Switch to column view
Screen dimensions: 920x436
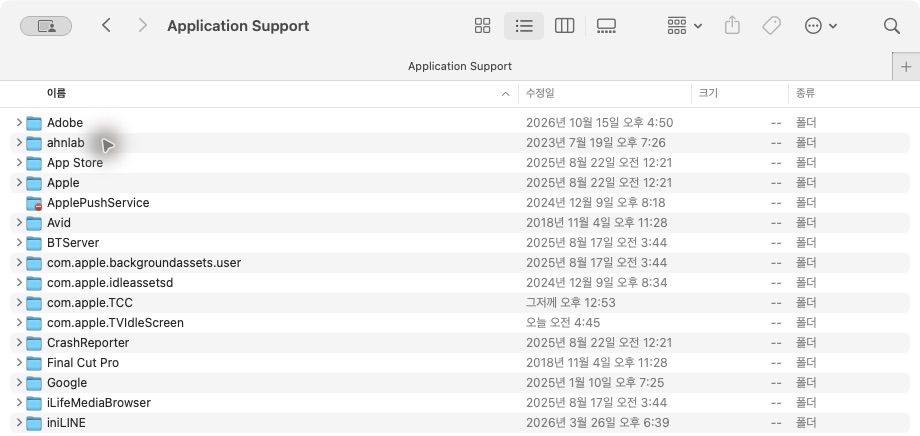pyautogui.click(x=564, y=26)
